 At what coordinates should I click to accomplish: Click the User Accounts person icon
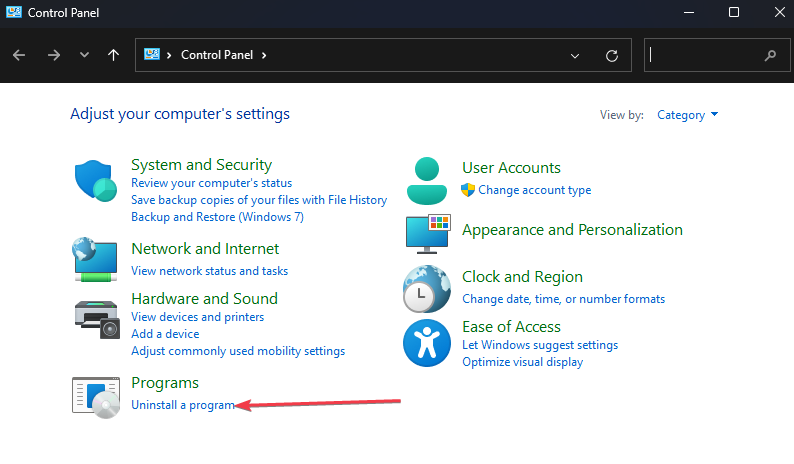tap(429, 180)
